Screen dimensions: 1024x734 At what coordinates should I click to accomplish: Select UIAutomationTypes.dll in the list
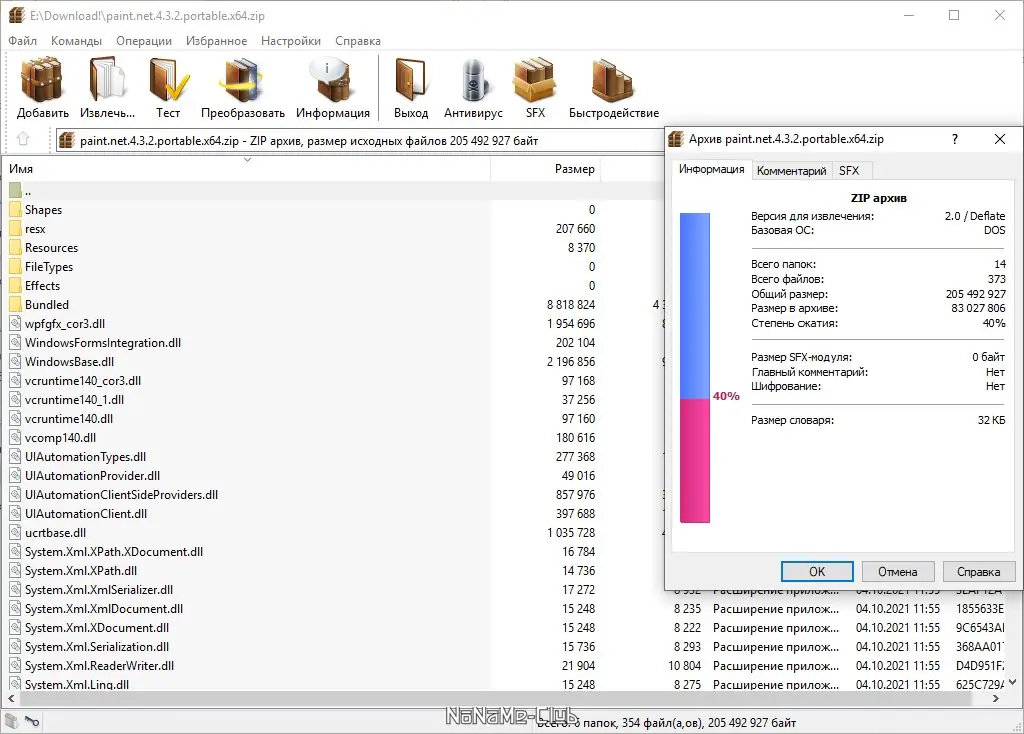pyautogui.click(x=85, y=456)
